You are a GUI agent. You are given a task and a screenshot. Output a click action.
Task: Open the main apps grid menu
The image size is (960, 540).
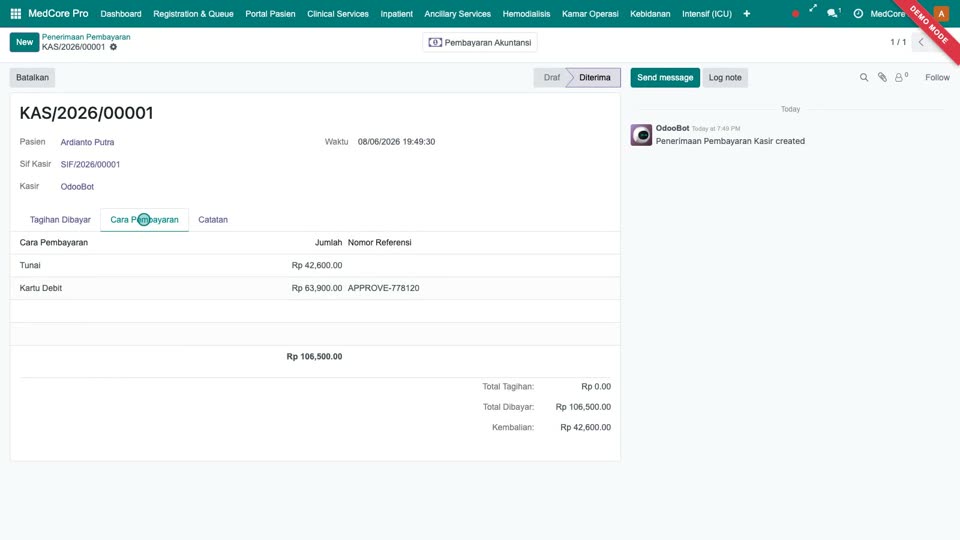[16, 13]
